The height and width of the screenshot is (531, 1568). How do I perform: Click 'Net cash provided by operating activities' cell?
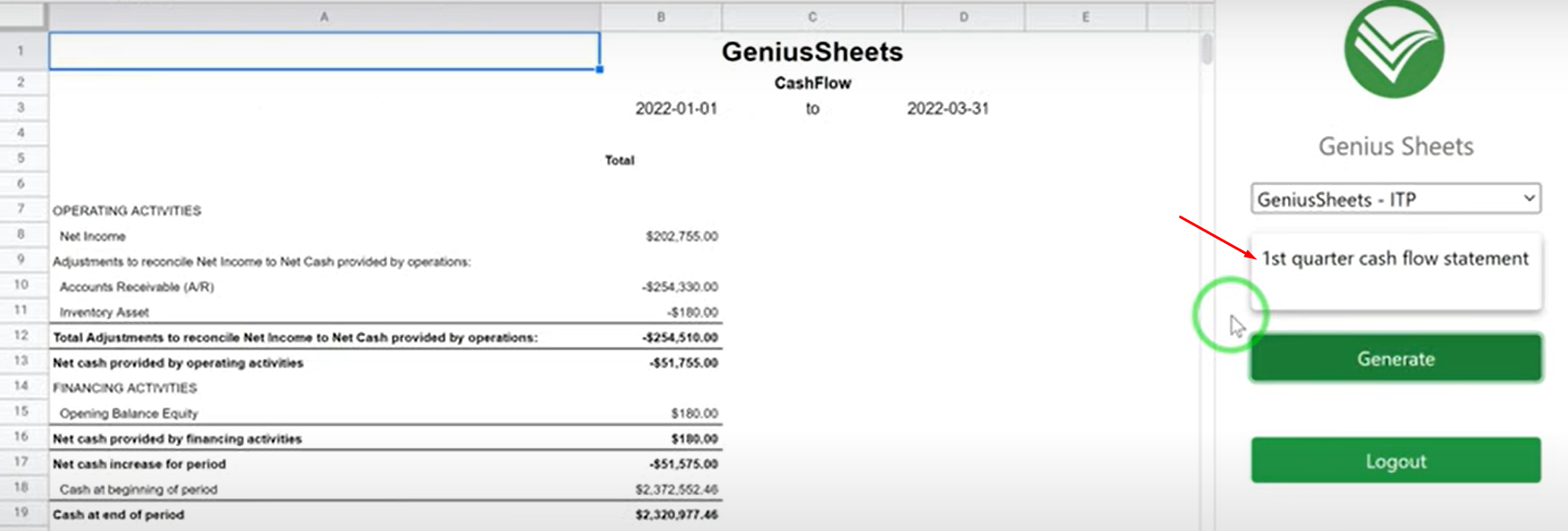tap(178, 362)
